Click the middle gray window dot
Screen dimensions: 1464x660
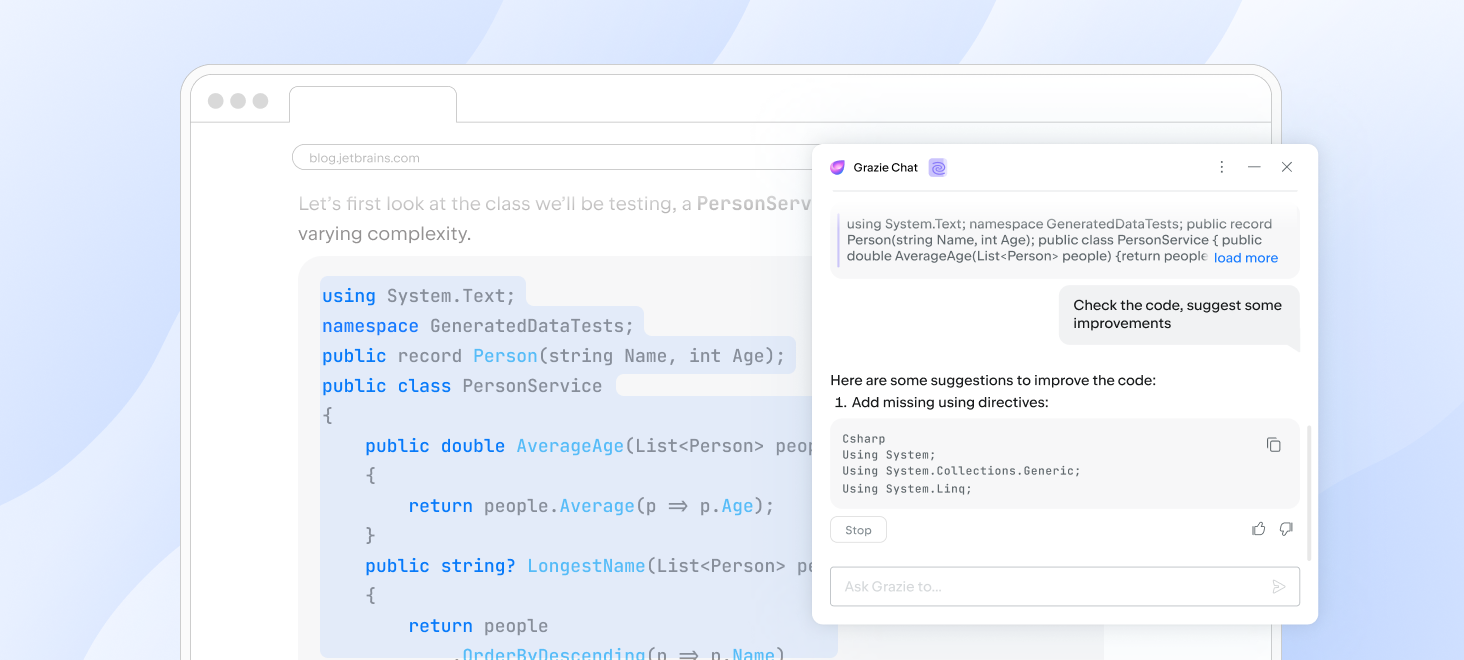pyautogui.click(x=237, y=100)
